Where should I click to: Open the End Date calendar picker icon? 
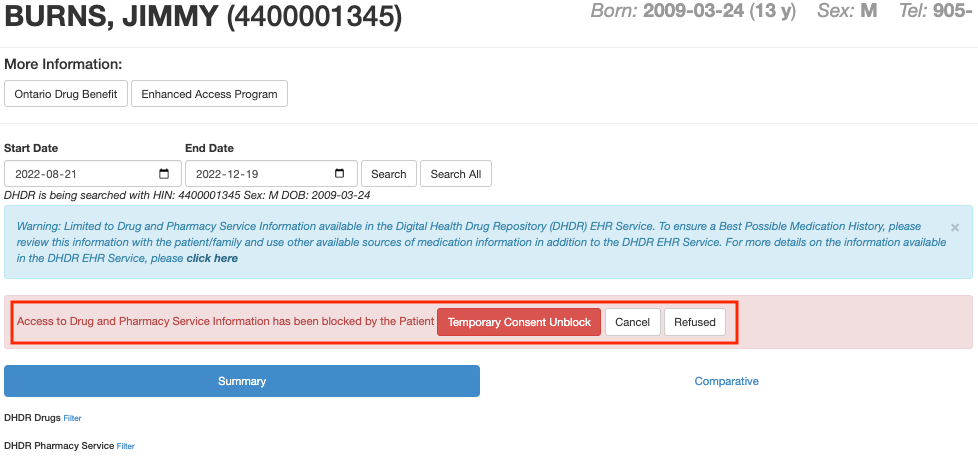pos(340,173)
